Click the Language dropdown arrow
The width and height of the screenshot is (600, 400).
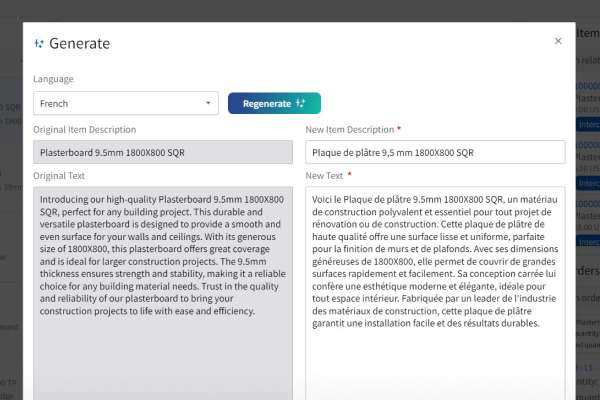point(208,103)
